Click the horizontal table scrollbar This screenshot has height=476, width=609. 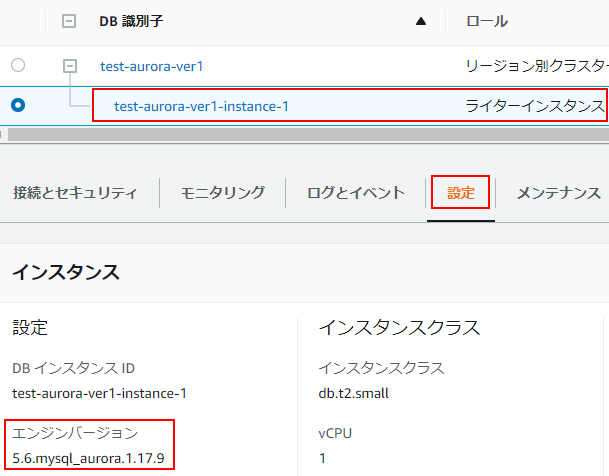click(300, 133)
